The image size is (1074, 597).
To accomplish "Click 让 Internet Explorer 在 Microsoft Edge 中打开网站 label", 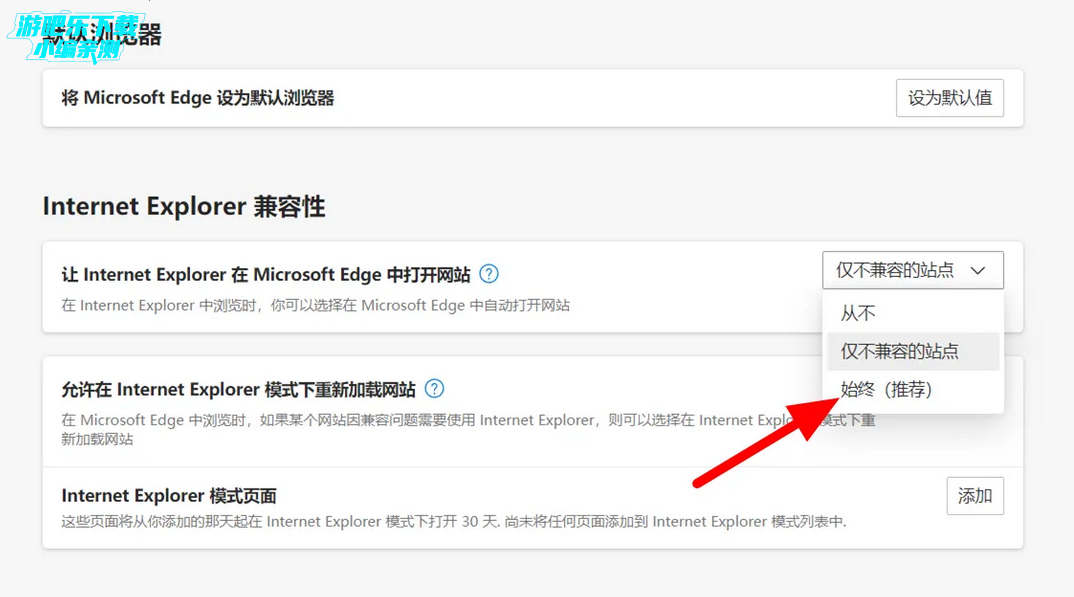I will tap(266, 275).
